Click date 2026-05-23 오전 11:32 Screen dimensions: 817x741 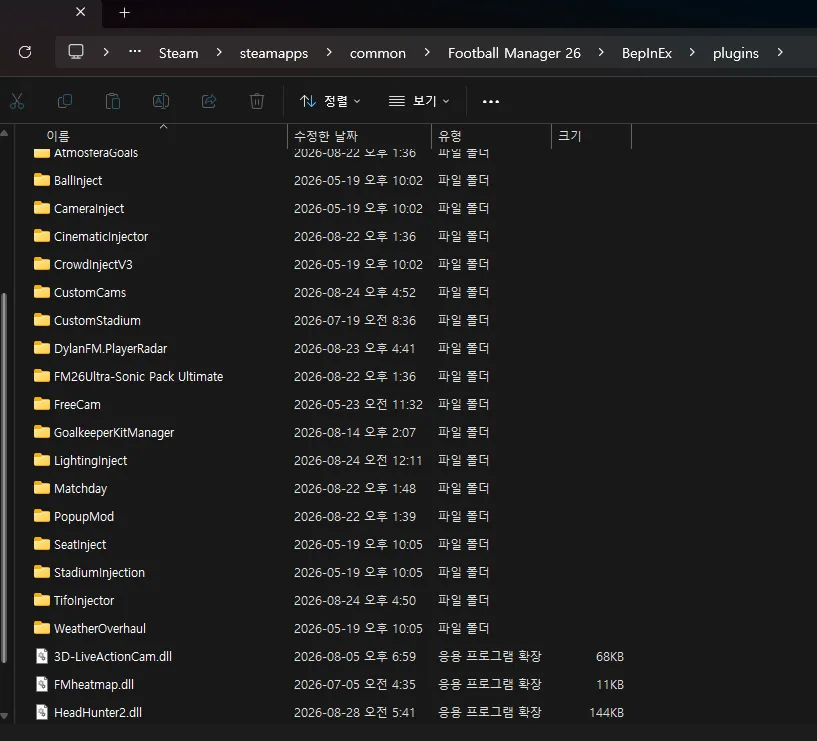tap(358, 404)
